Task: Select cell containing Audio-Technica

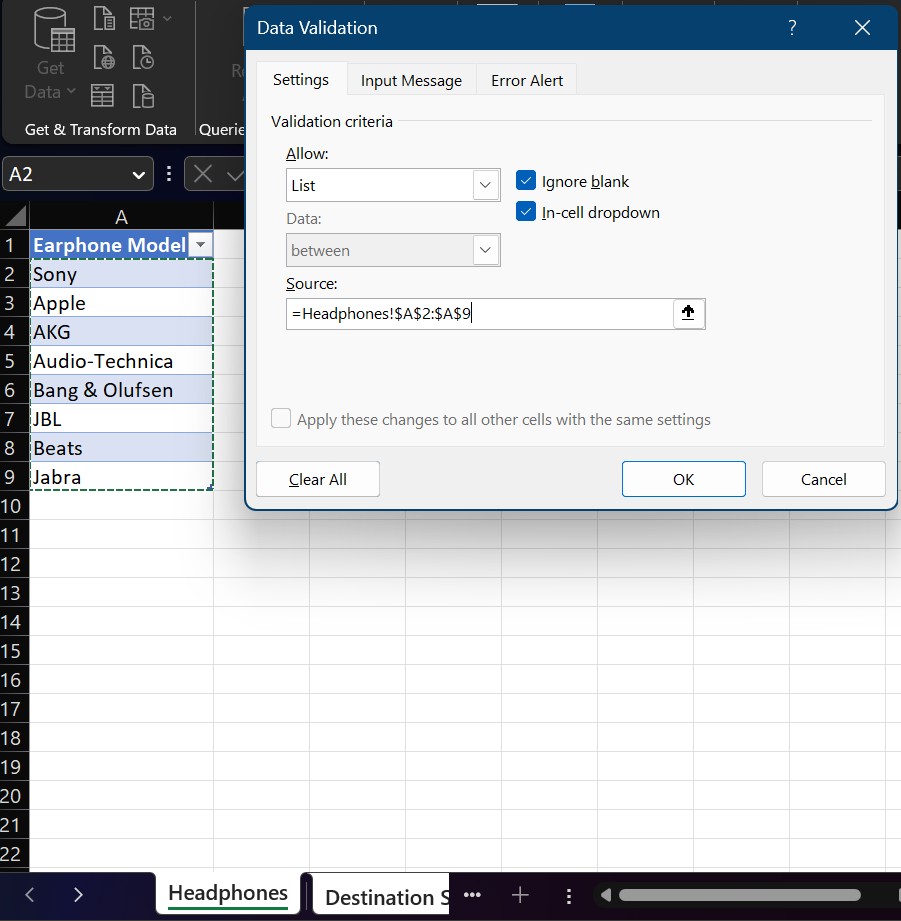Action: tap(121, 361)
